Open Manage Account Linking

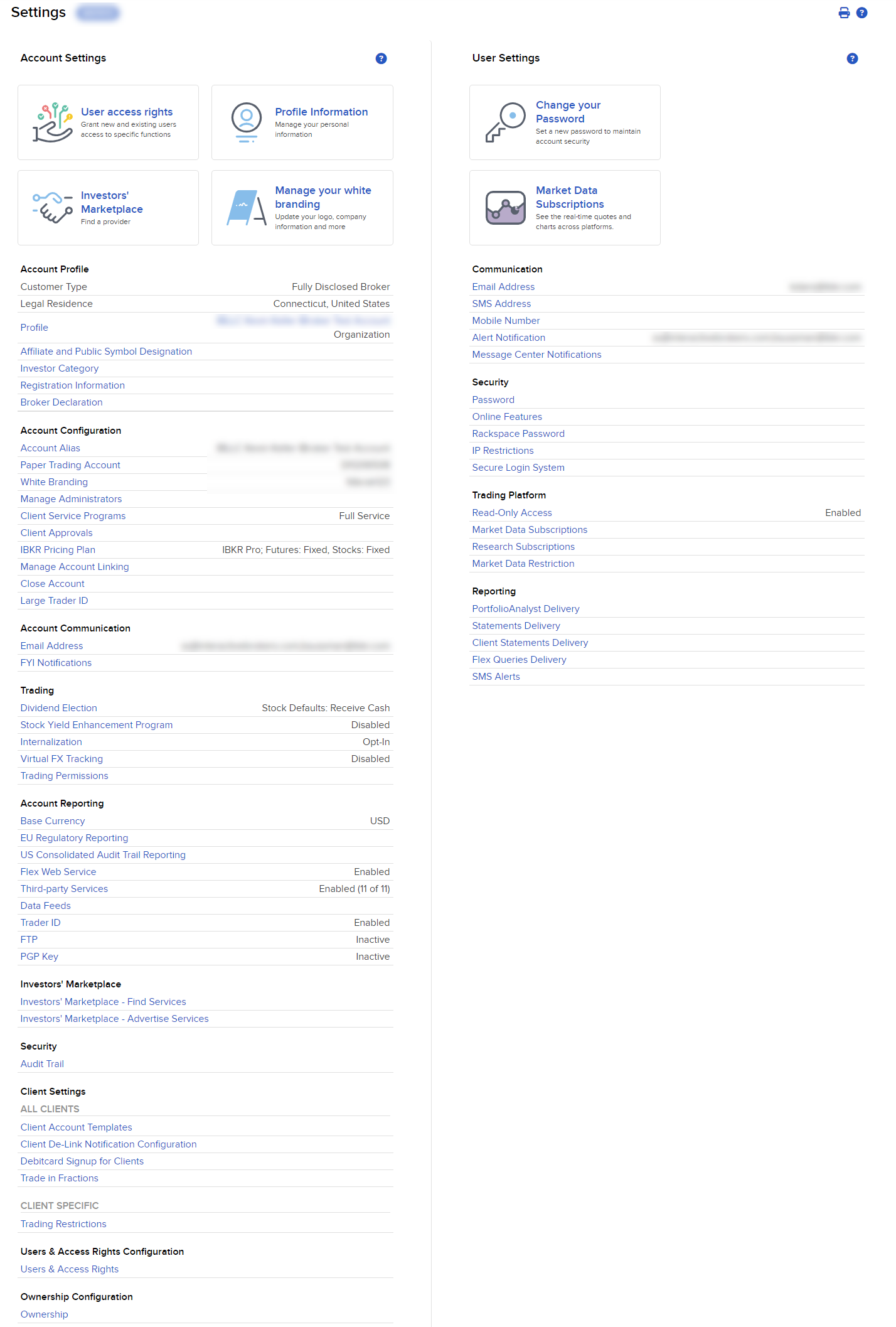[x=75, y=567]
